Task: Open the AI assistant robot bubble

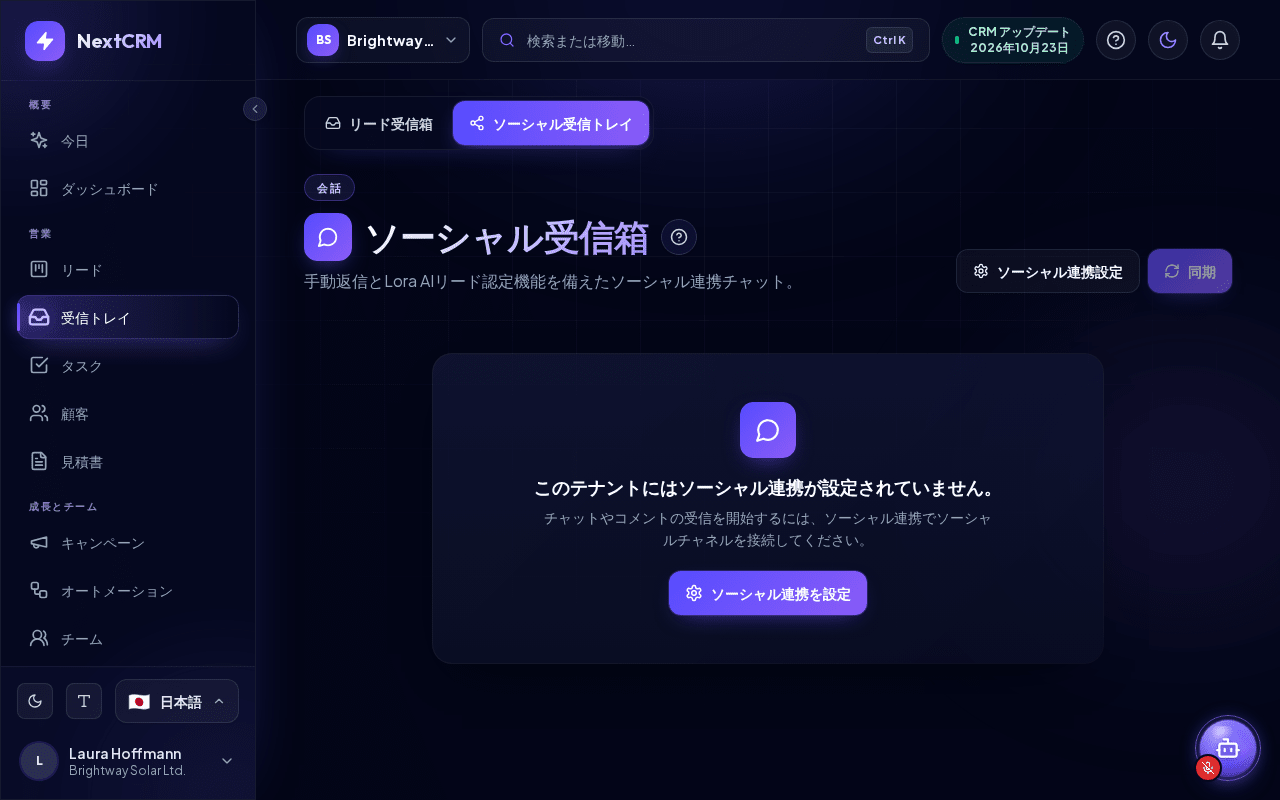Action: 1228,749
